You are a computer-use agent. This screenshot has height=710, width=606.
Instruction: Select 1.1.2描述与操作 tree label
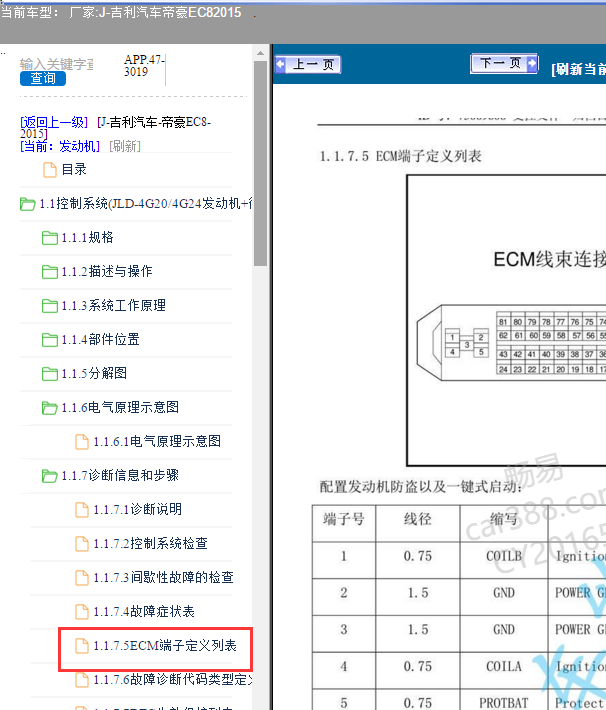pyautogui.click(x=107, y=271)
